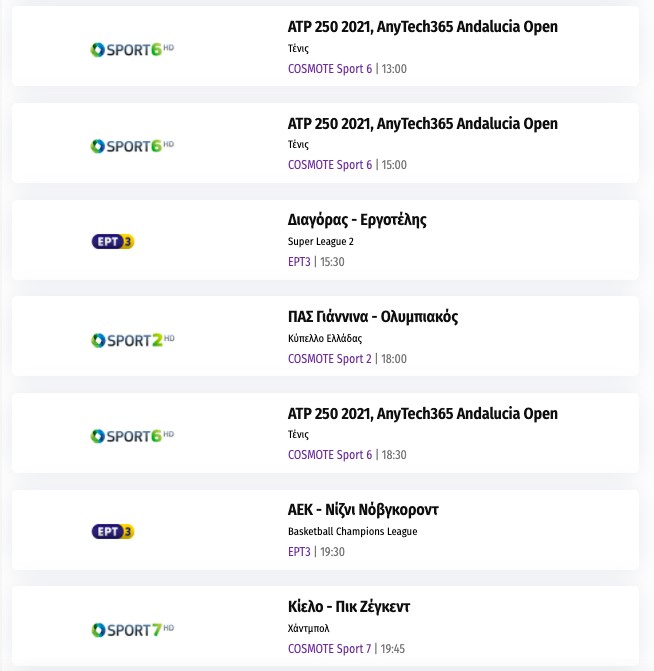The height and width of the screenshot is (671, 654).
Task: Click the Sport 6 HD logo for the 13:00 tennis broadcast
Action: point(132,49)
